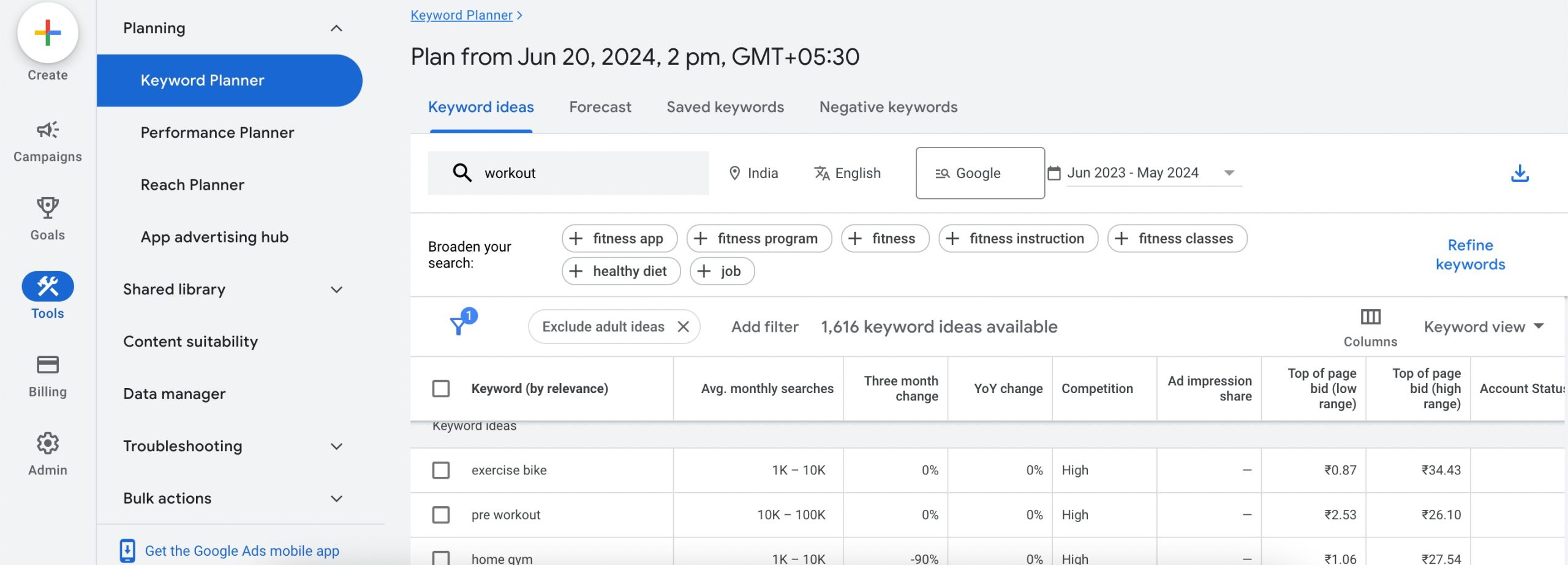1568x565 pixels.
Task: Open the Columns icon
Action: 1370,317
